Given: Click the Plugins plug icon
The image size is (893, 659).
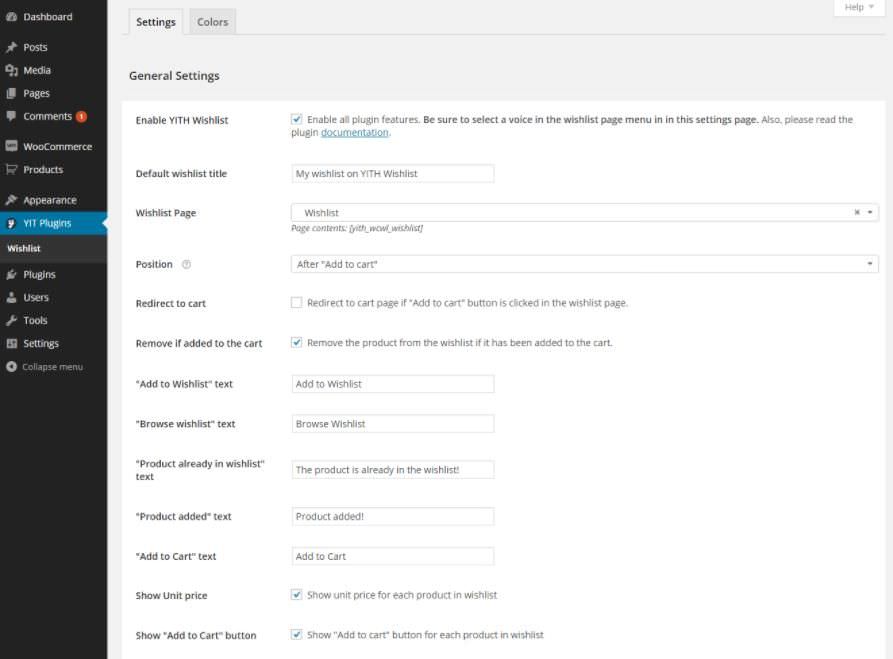Looking at the screenshot, I should click(x=11, y=275).
